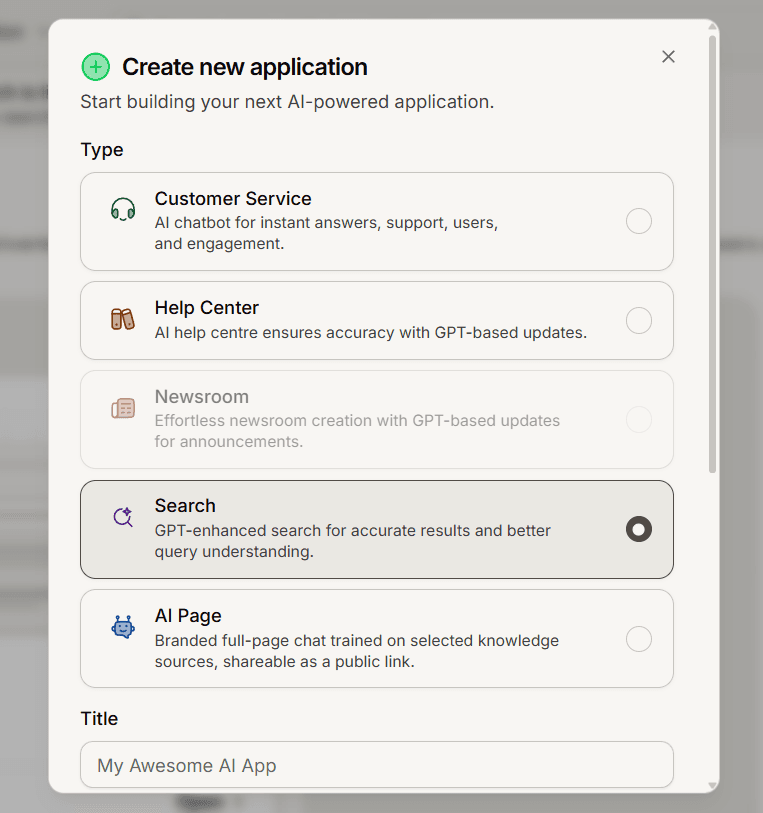The image size is (763, 813).
Task: Click the "Title" field label
Action: coord(99,719)
